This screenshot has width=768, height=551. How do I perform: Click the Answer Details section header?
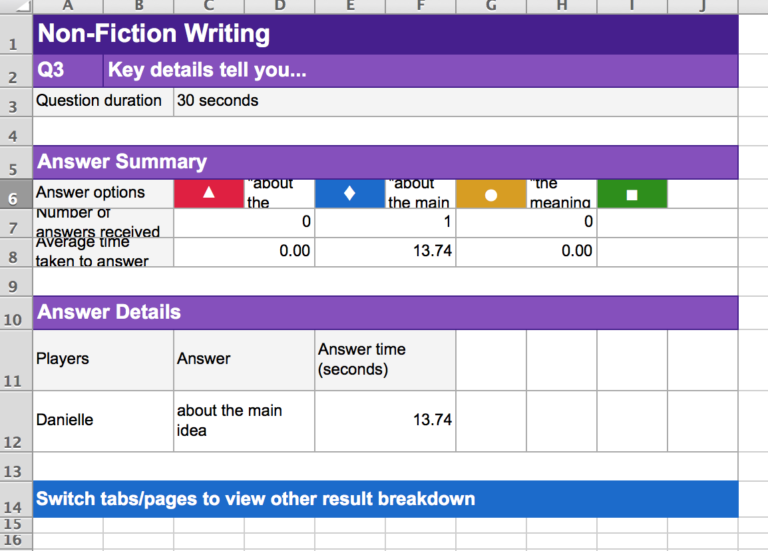385,313
